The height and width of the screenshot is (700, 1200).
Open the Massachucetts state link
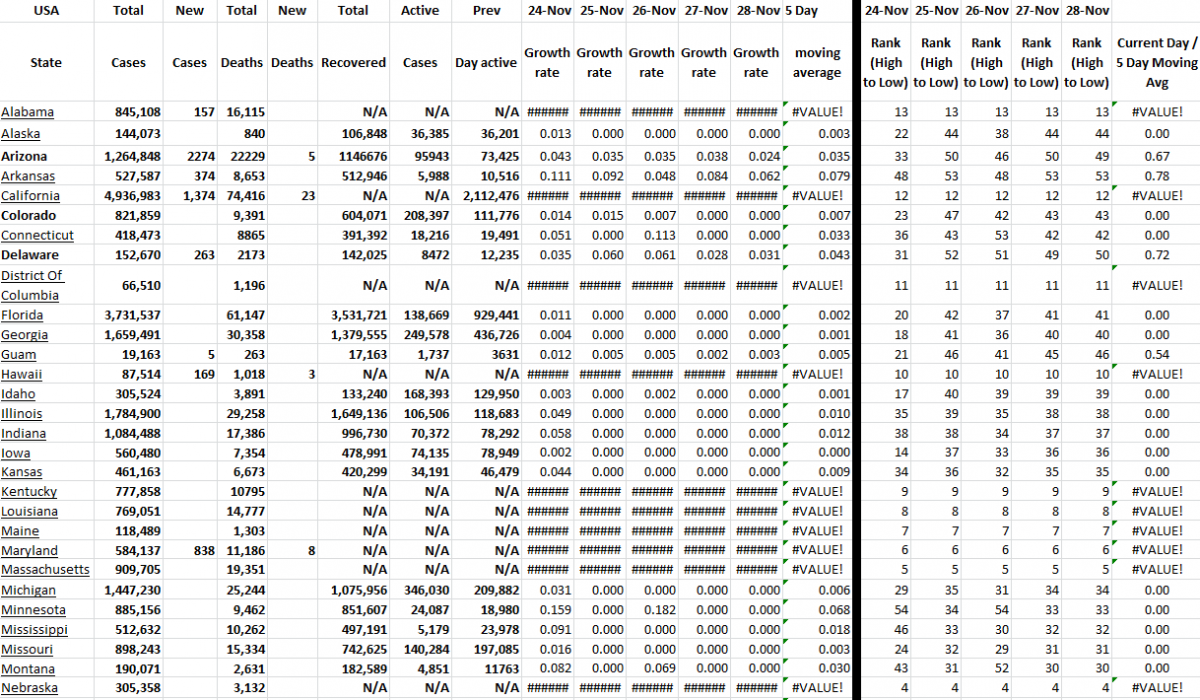(x=40, y=570)
